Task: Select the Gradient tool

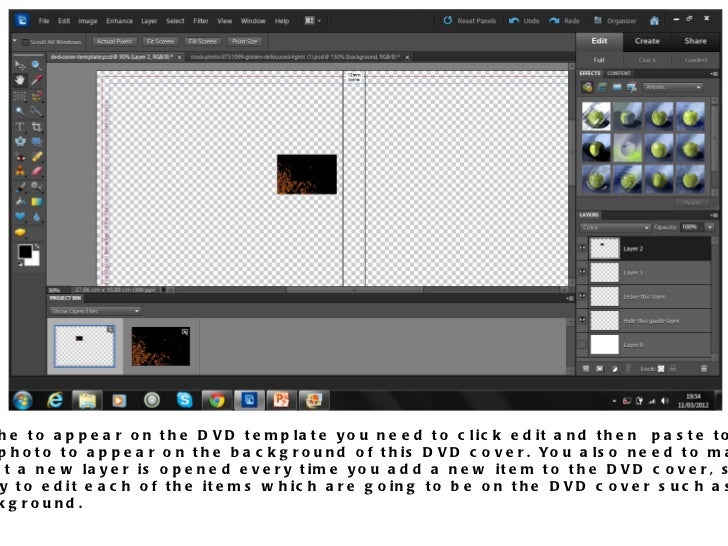Action: point(36,202)
